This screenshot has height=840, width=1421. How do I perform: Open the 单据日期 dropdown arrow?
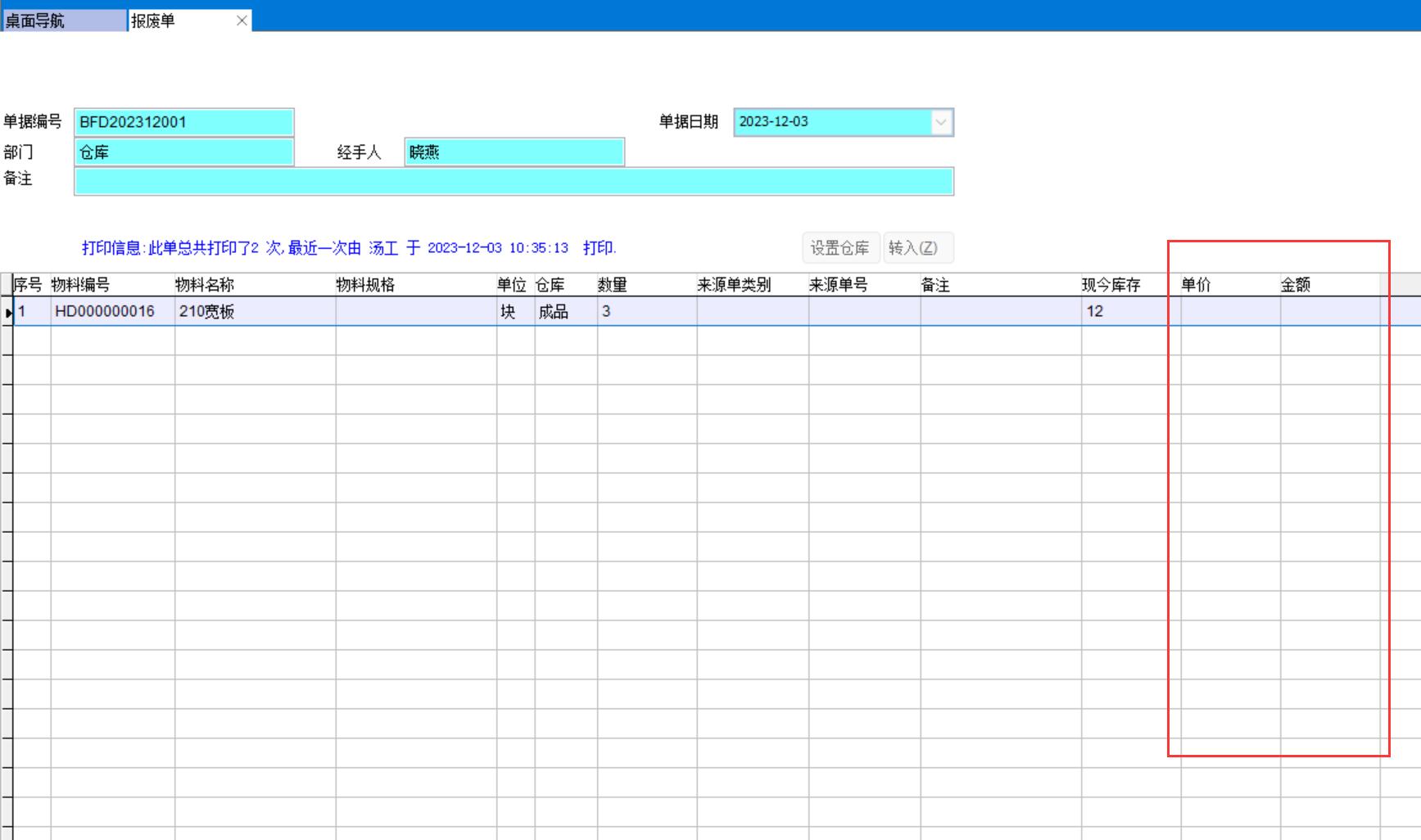[x=941, y=122]
